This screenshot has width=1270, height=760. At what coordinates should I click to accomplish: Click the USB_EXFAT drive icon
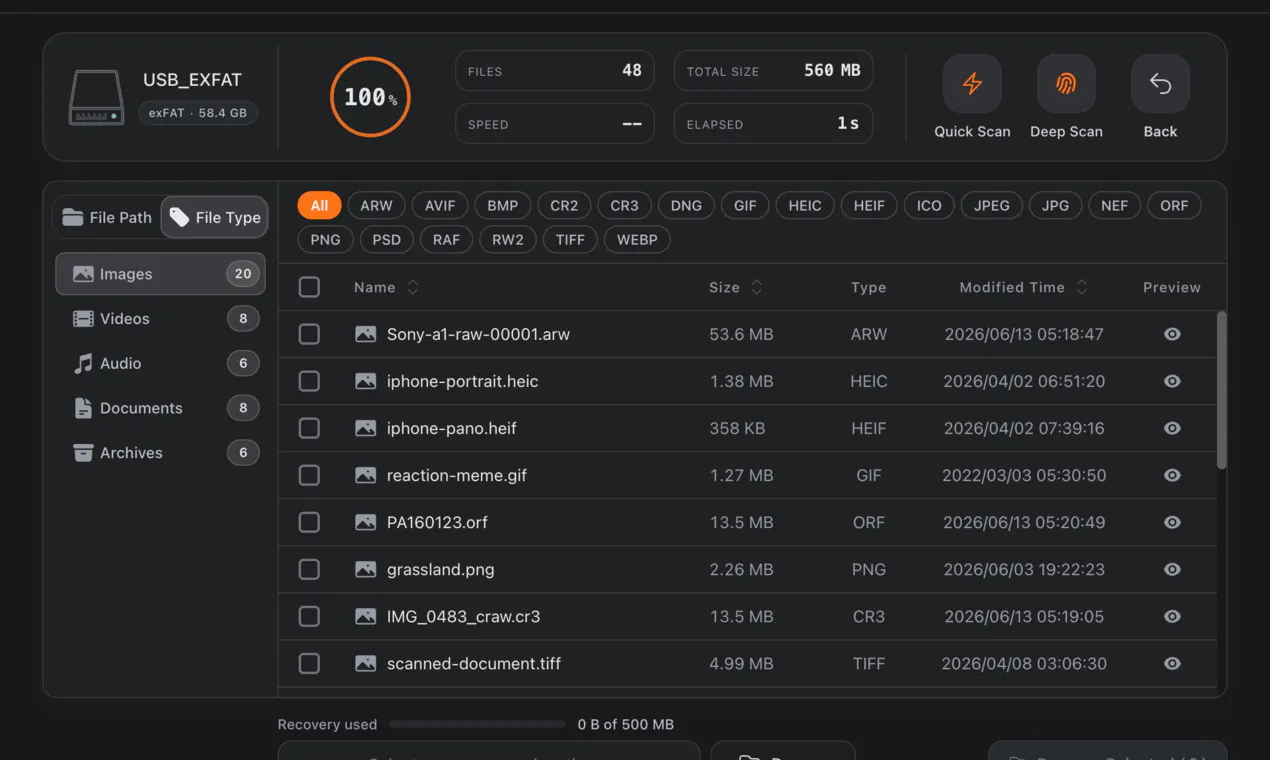[96, 97]
